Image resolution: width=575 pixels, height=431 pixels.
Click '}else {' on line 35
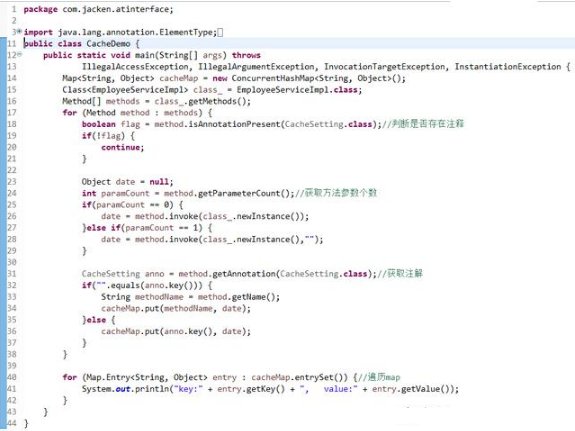(x=98, y=320)
